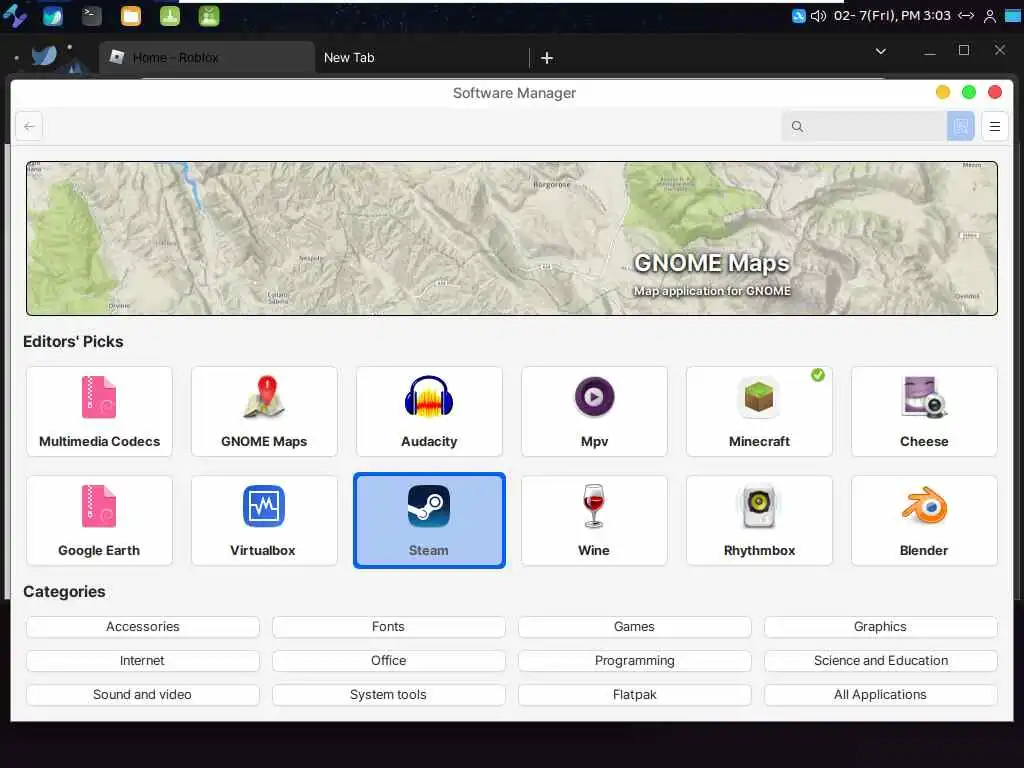This screenshot has width=1024, height=768.
Task: Click the back arrow button
Action: coord(29,126)
